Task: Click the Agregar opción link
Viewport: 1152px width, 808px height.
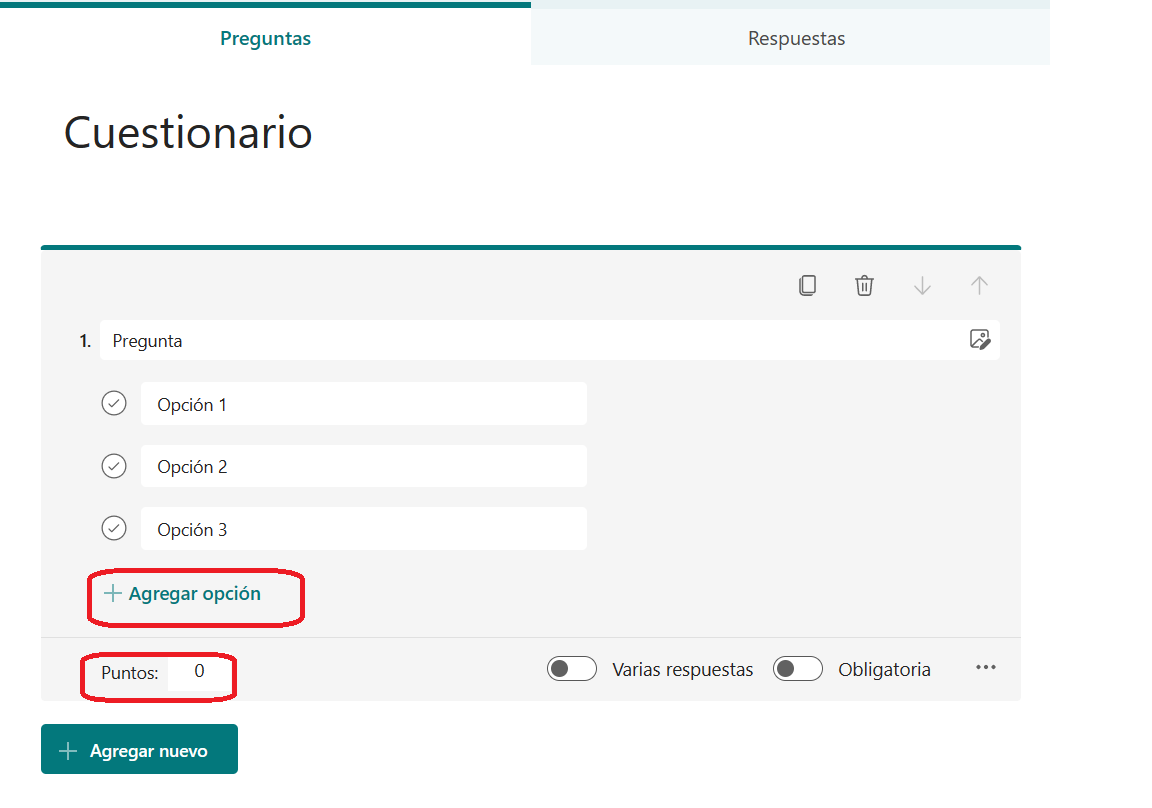Action: [182, 594]
